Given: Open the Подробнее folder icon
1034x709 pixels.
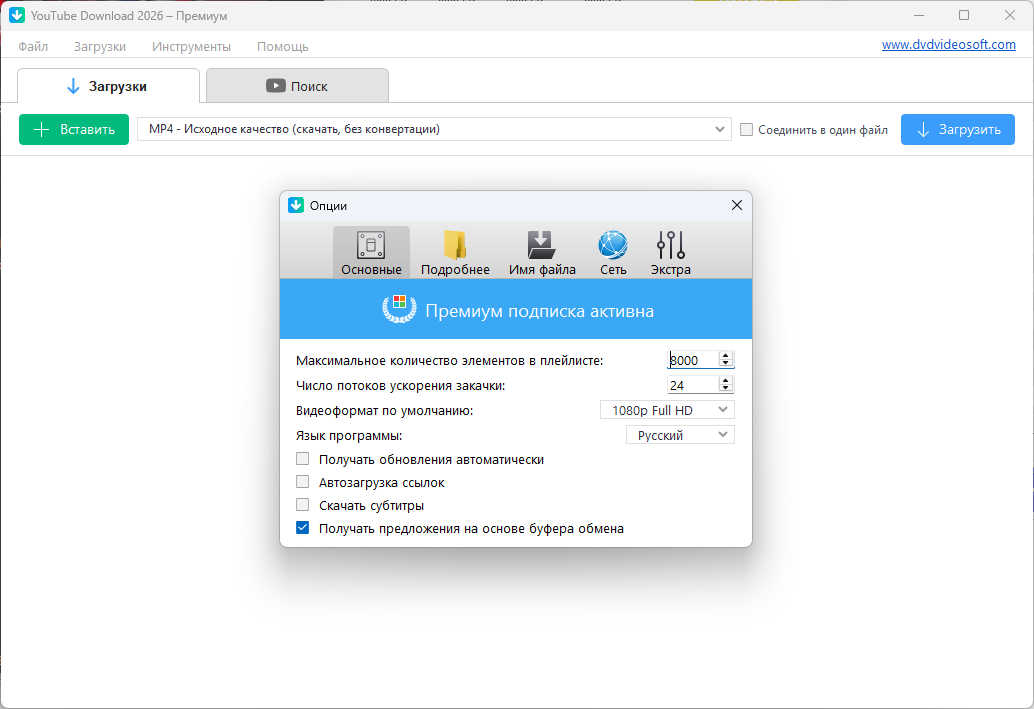Looking at the screenshot, I should click(x=455, y=246).
